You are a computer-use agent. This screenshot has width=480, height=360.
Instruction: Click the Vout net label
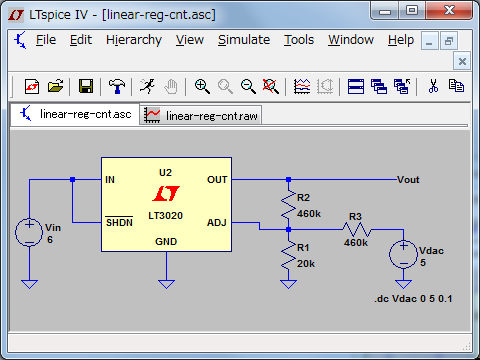click(x=408, y=180)
